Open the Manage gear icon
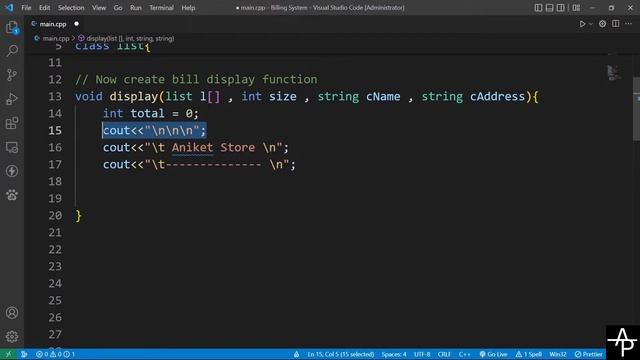This screenshot has width=640, height=360. (x=12, y=336)
